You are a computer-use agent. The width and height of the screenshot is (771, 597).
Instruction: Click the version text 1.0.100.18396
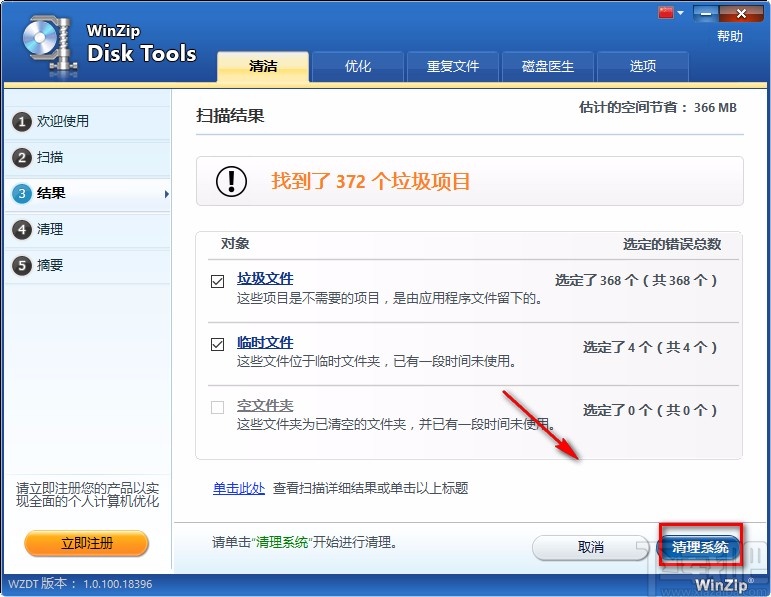pyautogui.click(x=118, y=584)
